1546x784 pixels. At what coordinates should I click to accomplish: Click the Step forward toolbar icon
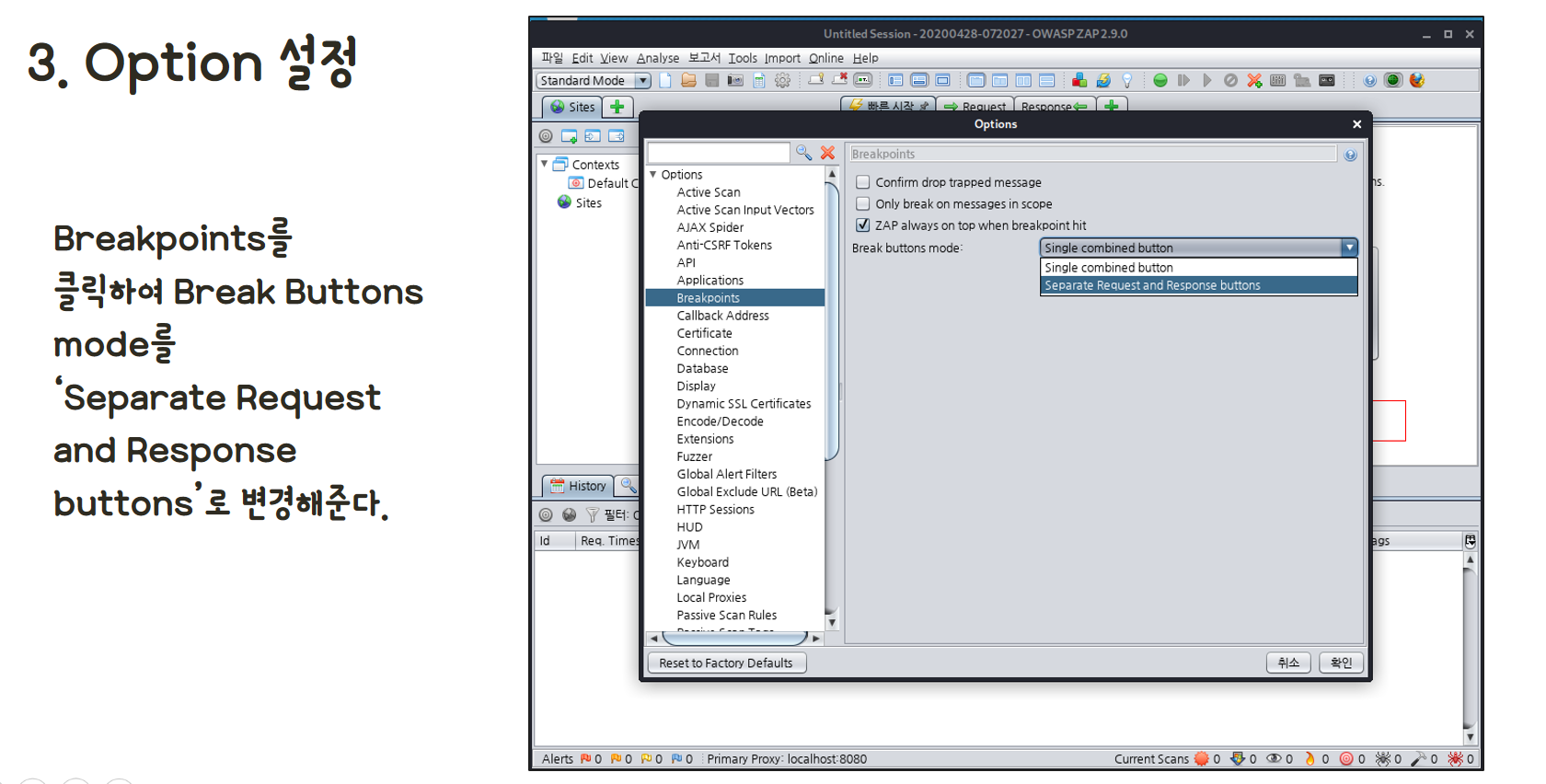click(1183, 81)
